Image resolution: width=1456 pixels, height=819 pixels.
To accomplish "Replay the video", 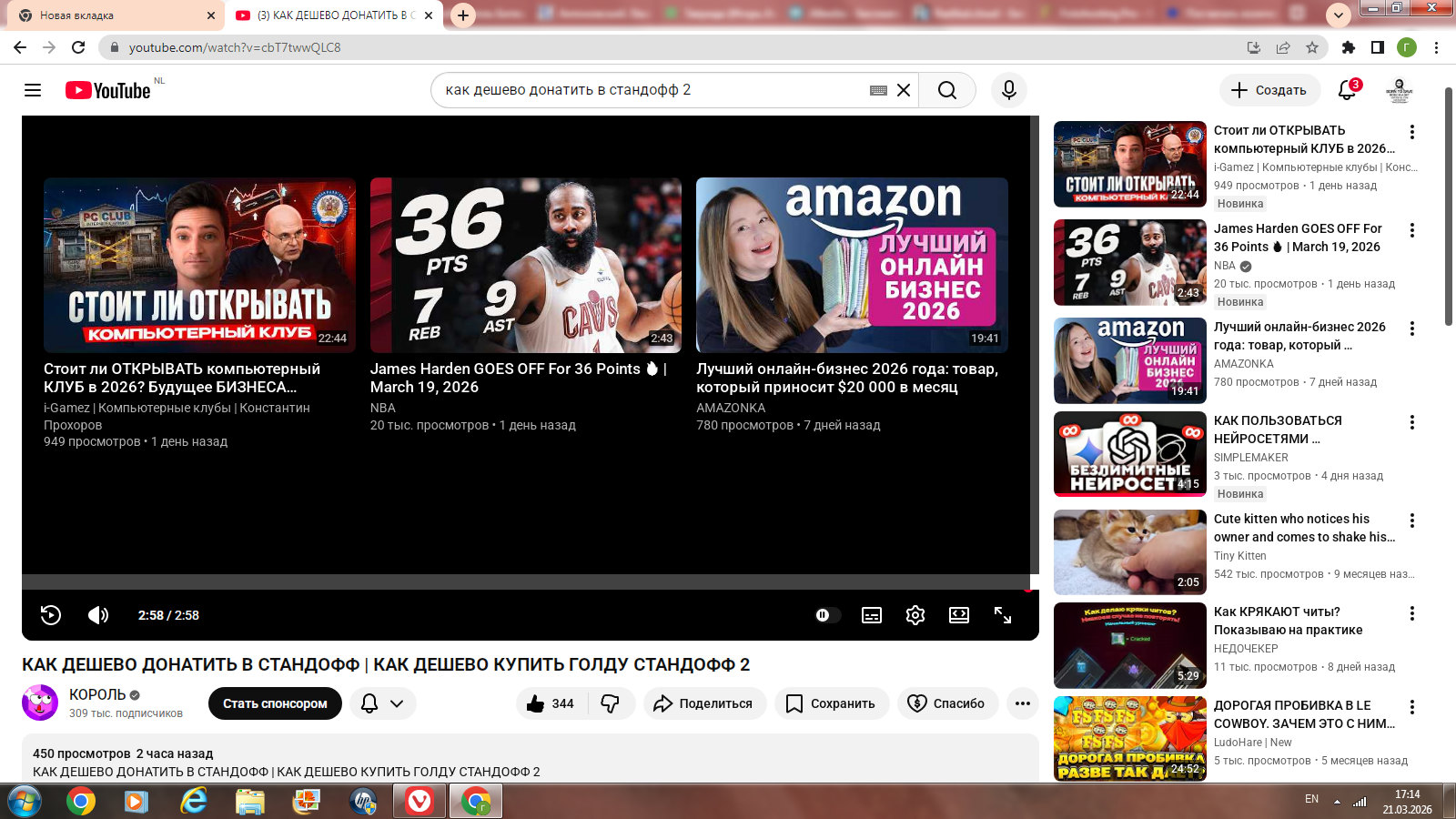I will coord(51,615).
